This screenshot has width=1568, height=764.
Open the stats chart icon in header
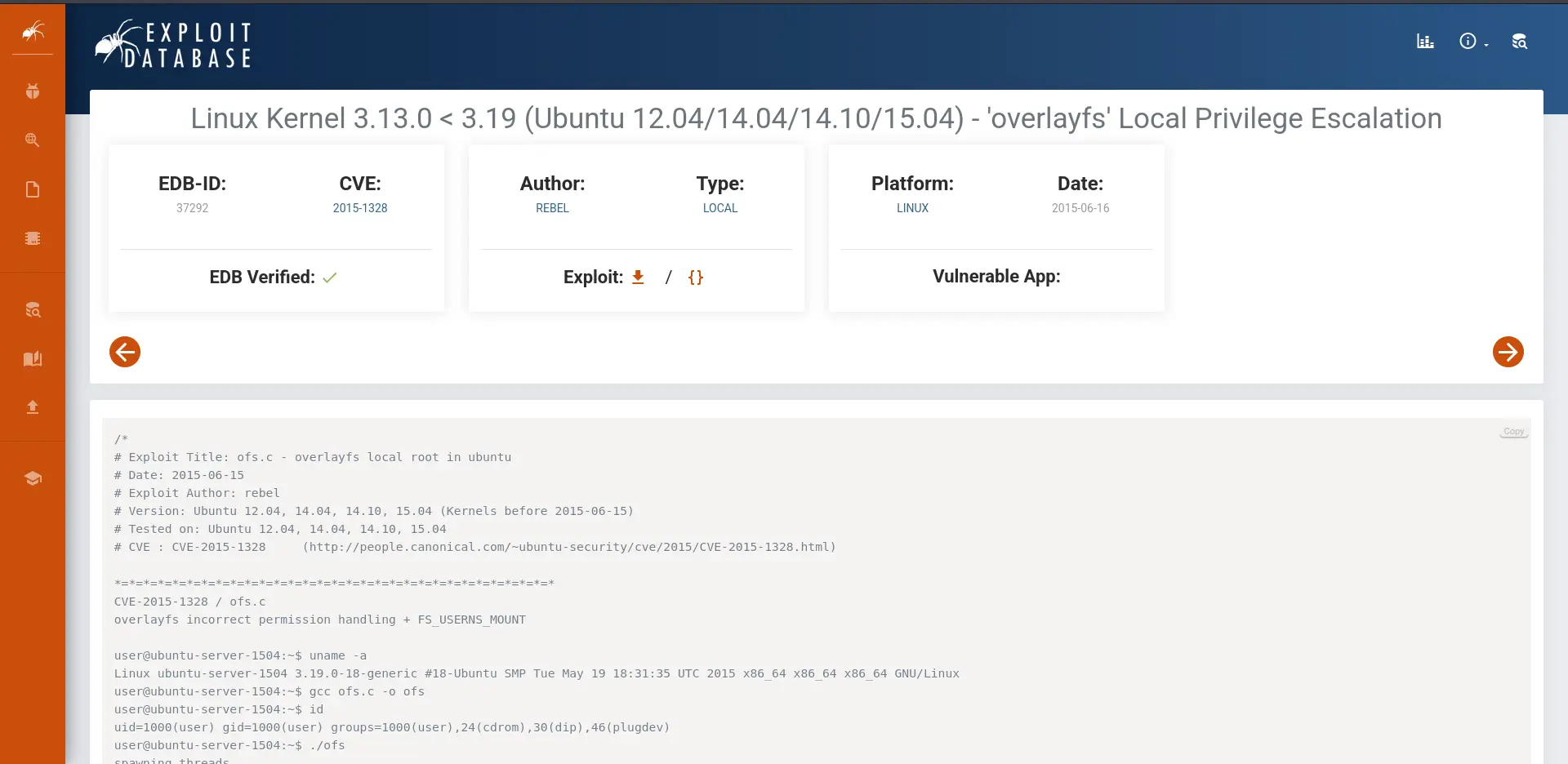tap(1425, 42)
